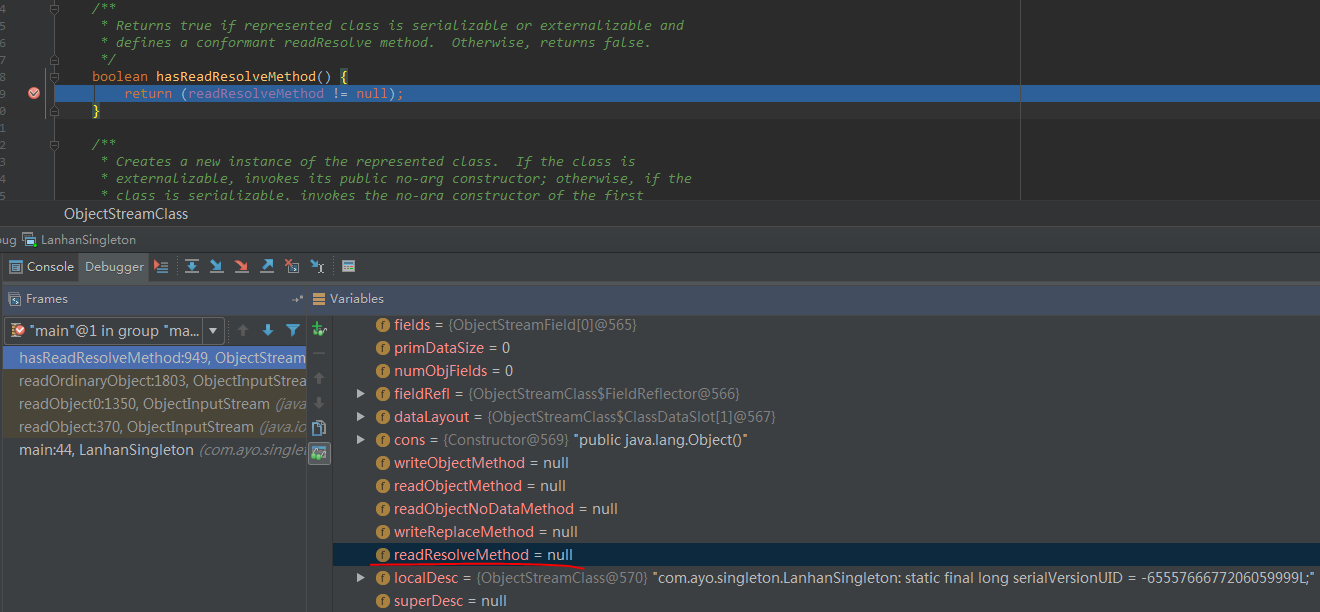Open the Evaluate Expression calculator
The width and height of the screenshot is (1320, 612).
click(348, 267)
